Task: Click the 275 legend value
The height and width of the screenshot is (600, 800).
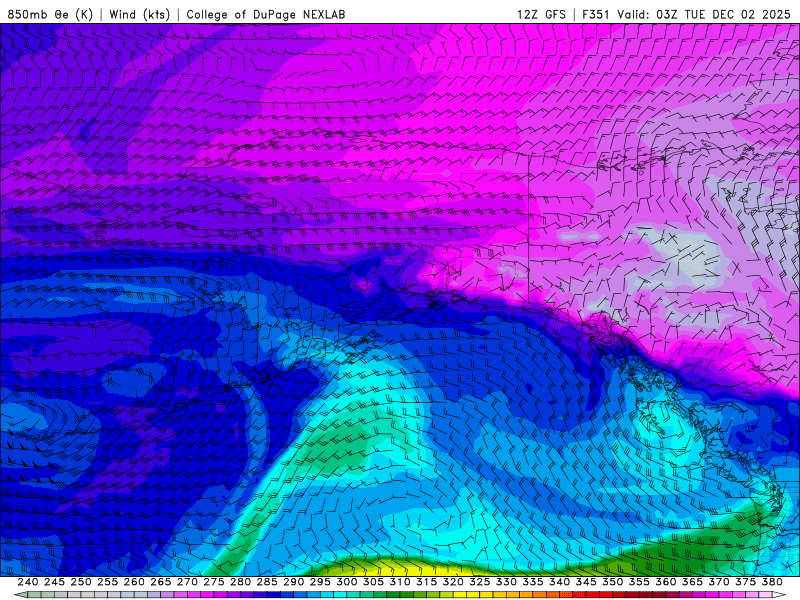Action: tap(214, 582)
